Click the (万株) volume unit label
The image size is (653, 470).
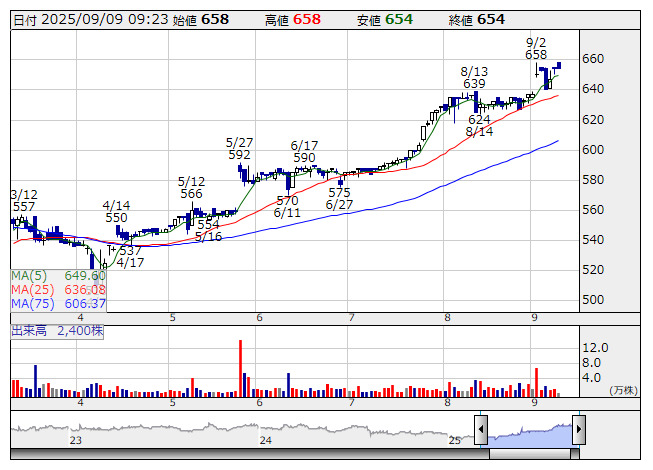pos(623,390)
